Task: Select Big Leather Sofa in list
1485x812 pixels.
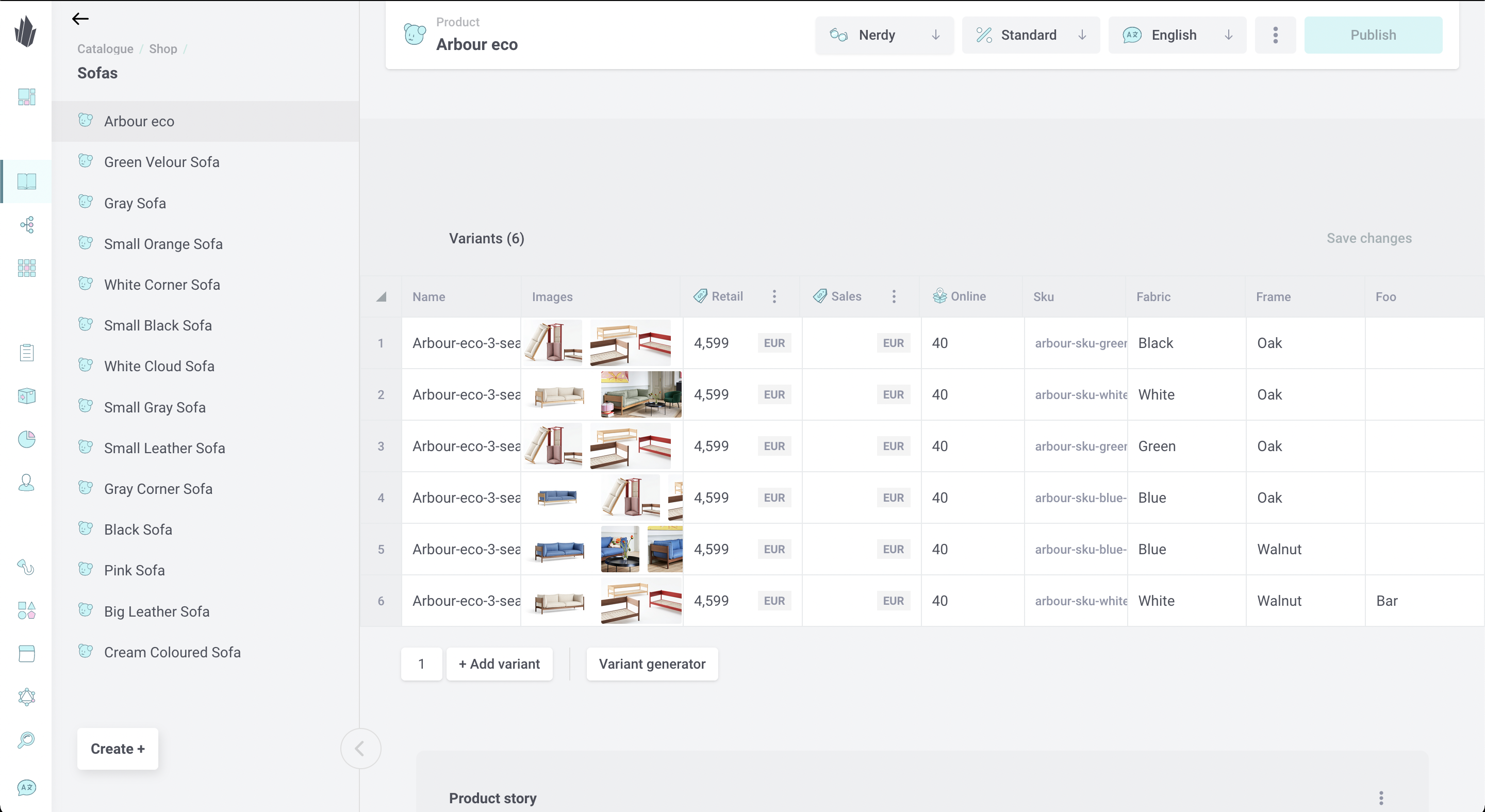Action: pos(205,611)
